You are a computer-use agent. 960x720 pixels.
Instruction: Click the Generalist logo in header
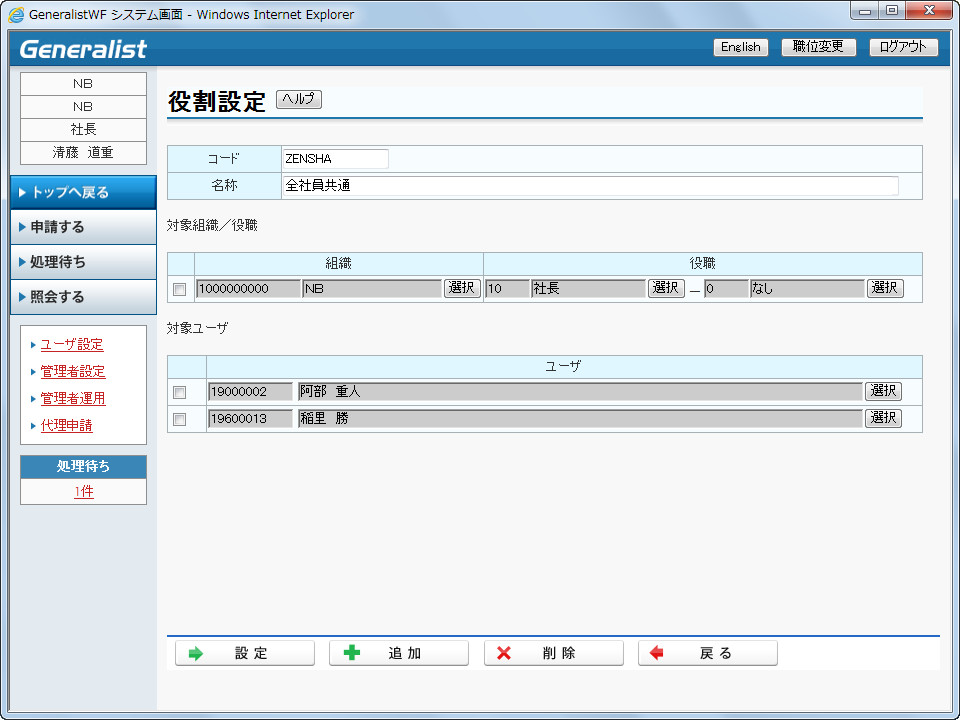coord(83,49)
